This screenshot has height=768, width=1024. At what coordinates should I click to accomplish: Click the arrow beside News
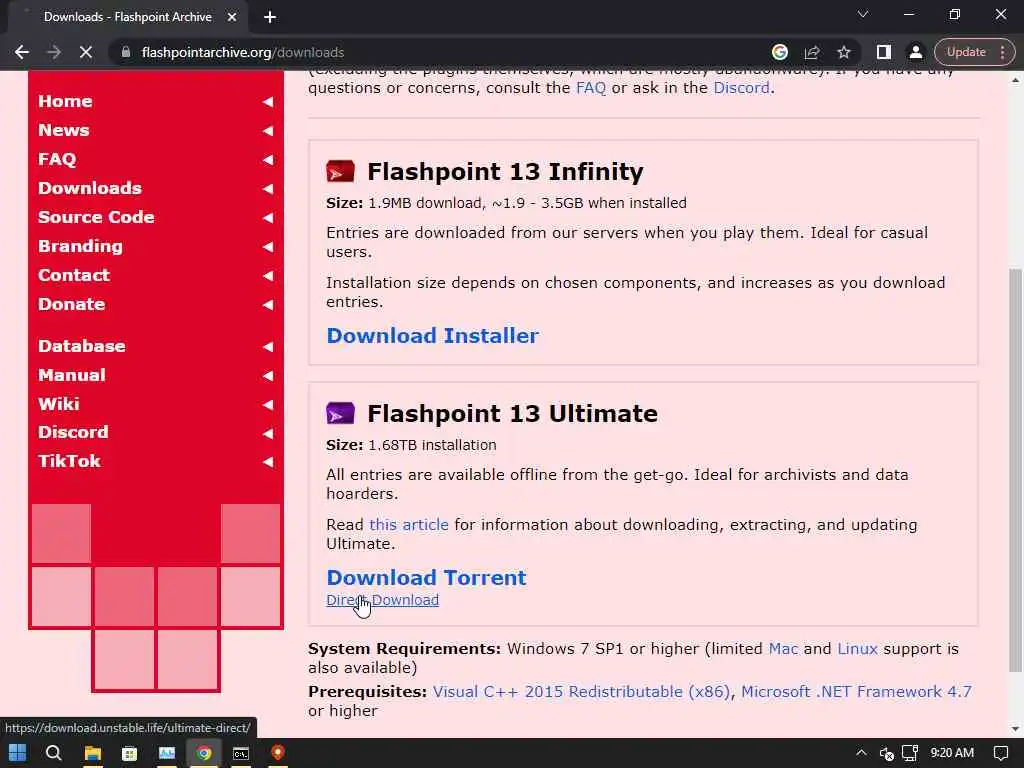tap(268, 131)
